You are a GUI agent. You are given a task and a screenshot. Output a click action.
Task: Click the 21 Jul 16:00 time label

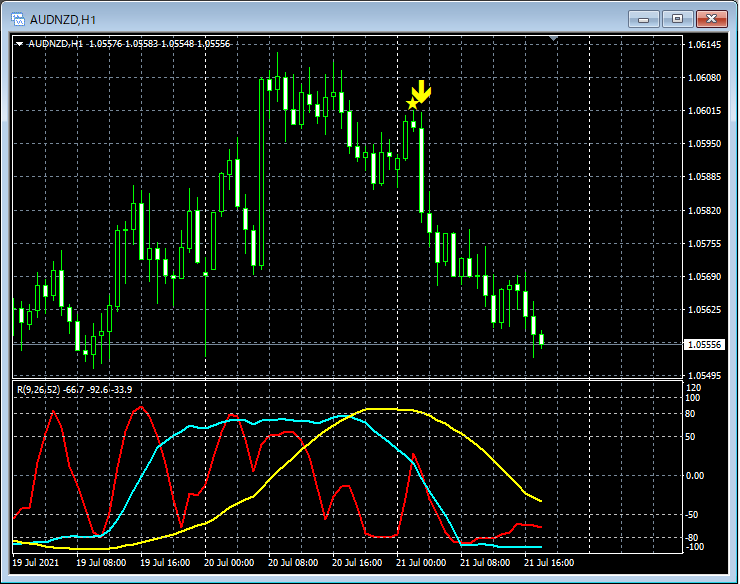click(x=549, y=563)
